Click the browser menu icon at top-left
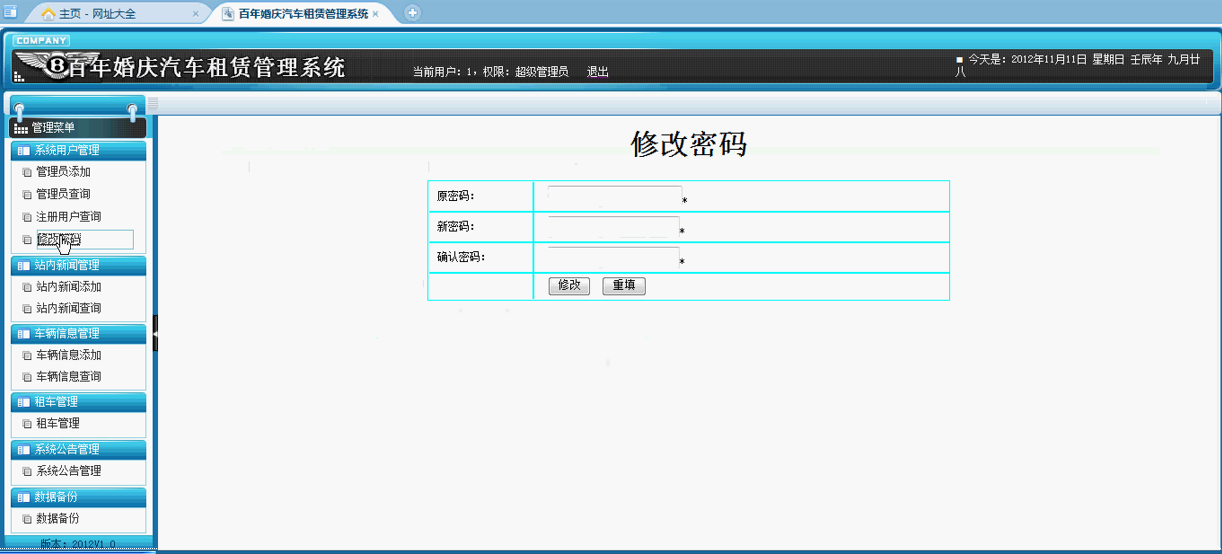 (10, 12)
